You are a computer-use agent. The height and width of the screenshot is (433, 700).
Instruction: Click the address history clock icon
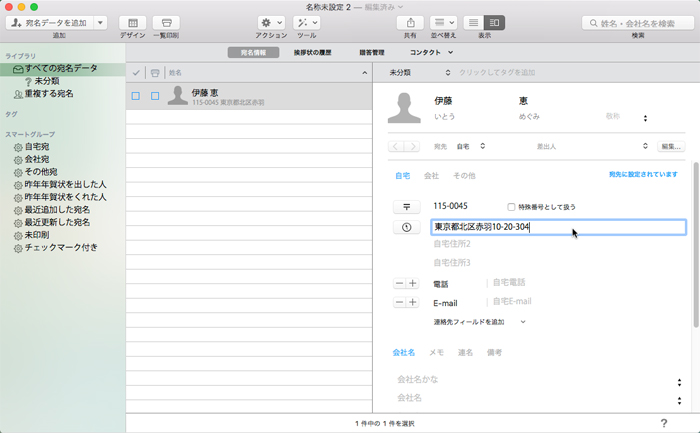tap(407, 227)
